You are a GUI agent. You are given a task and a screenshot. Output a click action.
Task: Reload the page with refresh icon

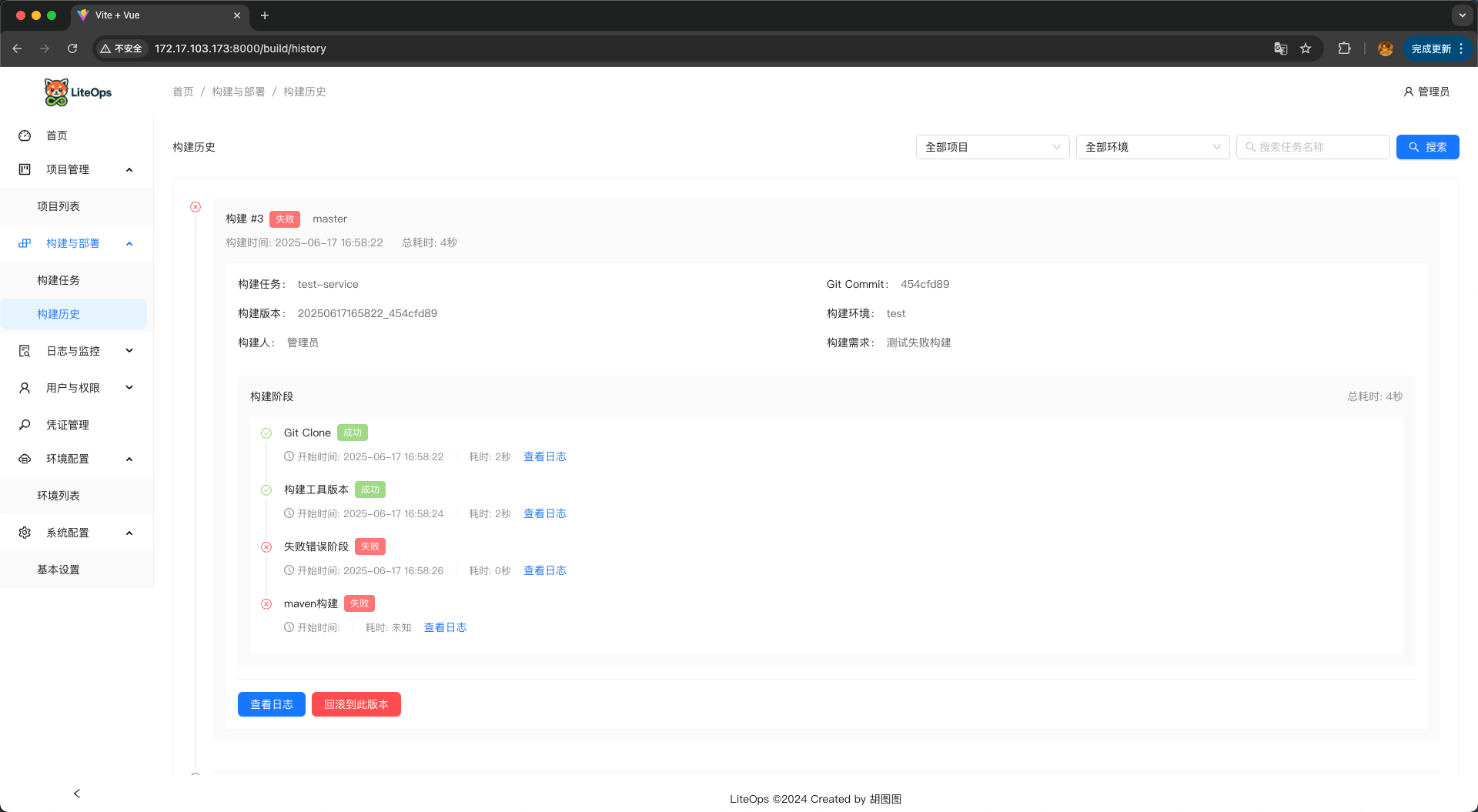point(72,48)
